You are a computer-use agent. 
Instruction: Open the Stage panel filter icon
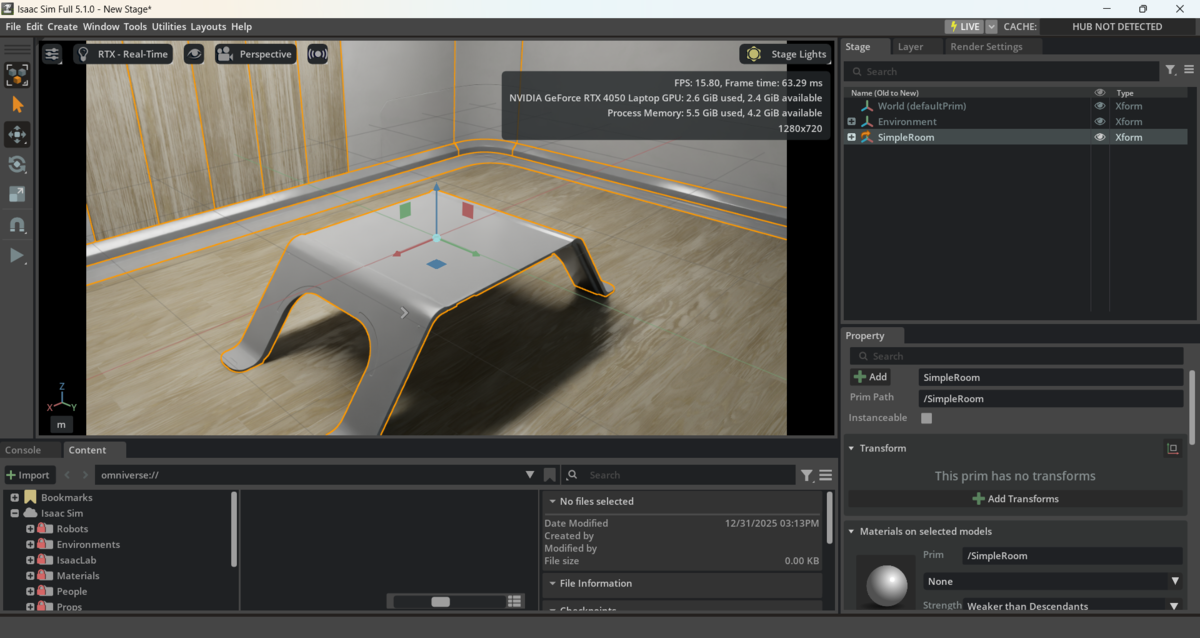tap(1170, 70)
